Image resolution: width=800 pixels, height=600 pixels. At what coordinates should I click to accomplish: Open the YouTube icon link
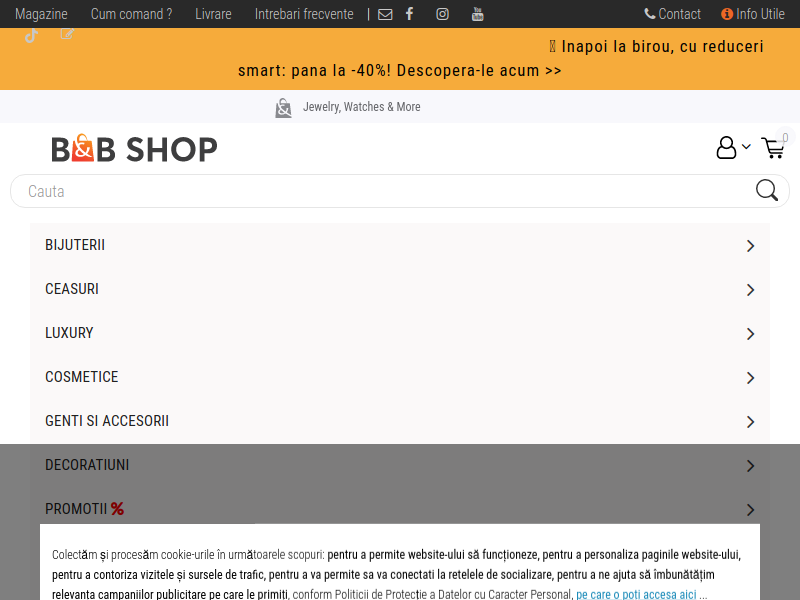click(477, 14)
